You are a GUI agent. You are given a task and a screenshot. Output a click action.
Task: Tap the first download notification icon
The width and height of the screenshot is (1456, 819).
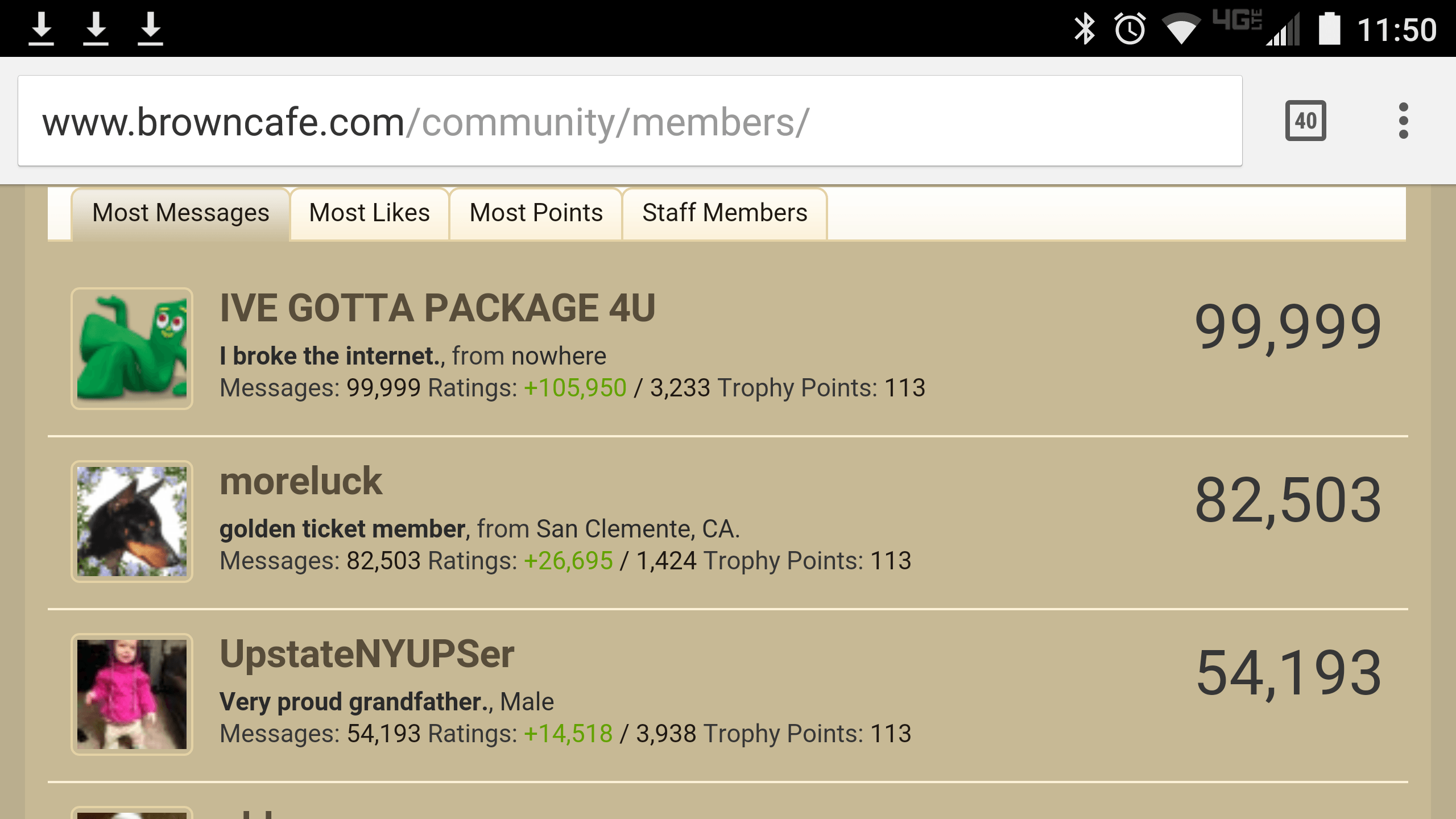(x=41, y=28)
